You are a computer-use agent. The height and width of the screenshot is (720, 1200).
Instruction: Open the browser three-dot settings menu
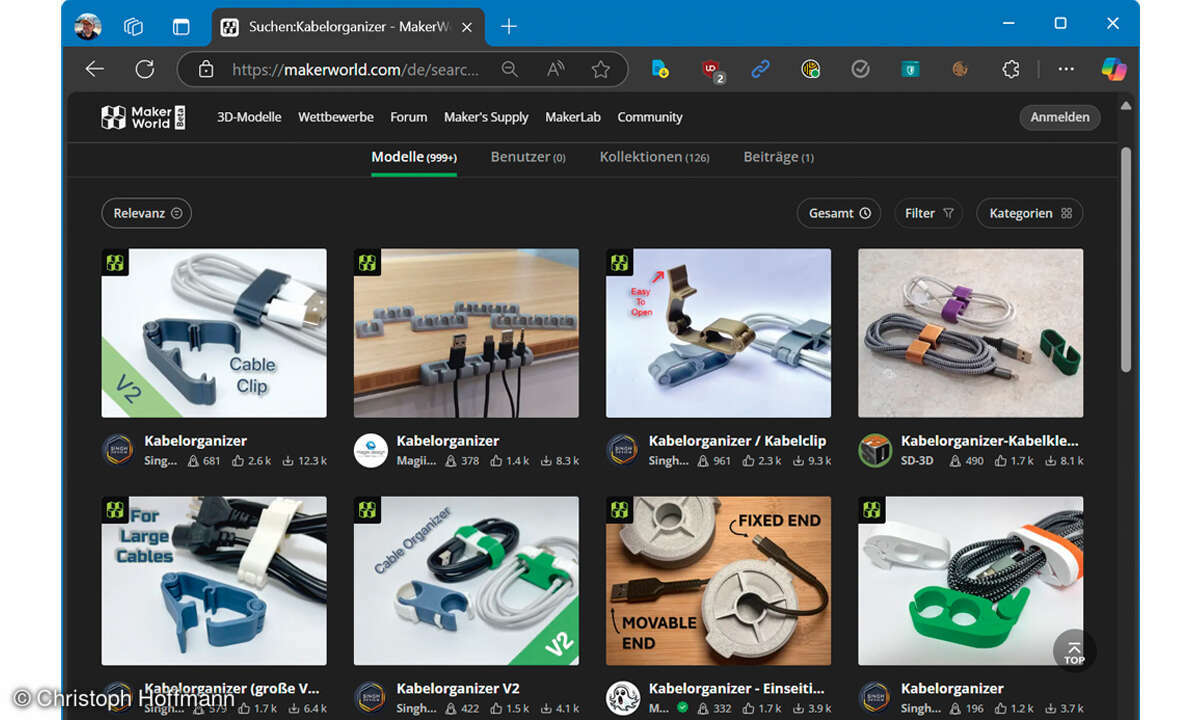pos(1066,69)
